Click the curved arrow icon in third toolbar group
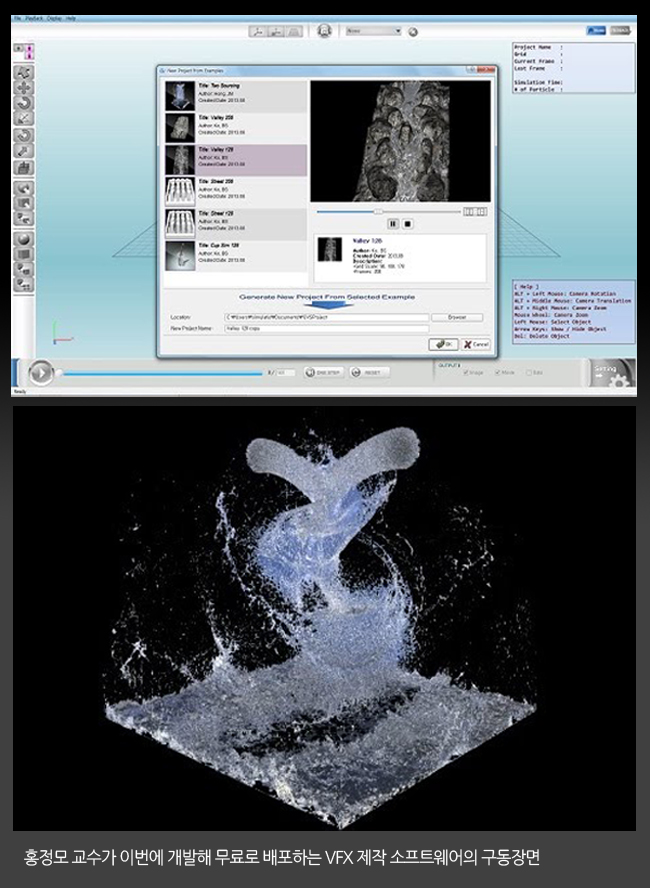The image size is (650, 888). pyautogui.click(x=24, y=188)
